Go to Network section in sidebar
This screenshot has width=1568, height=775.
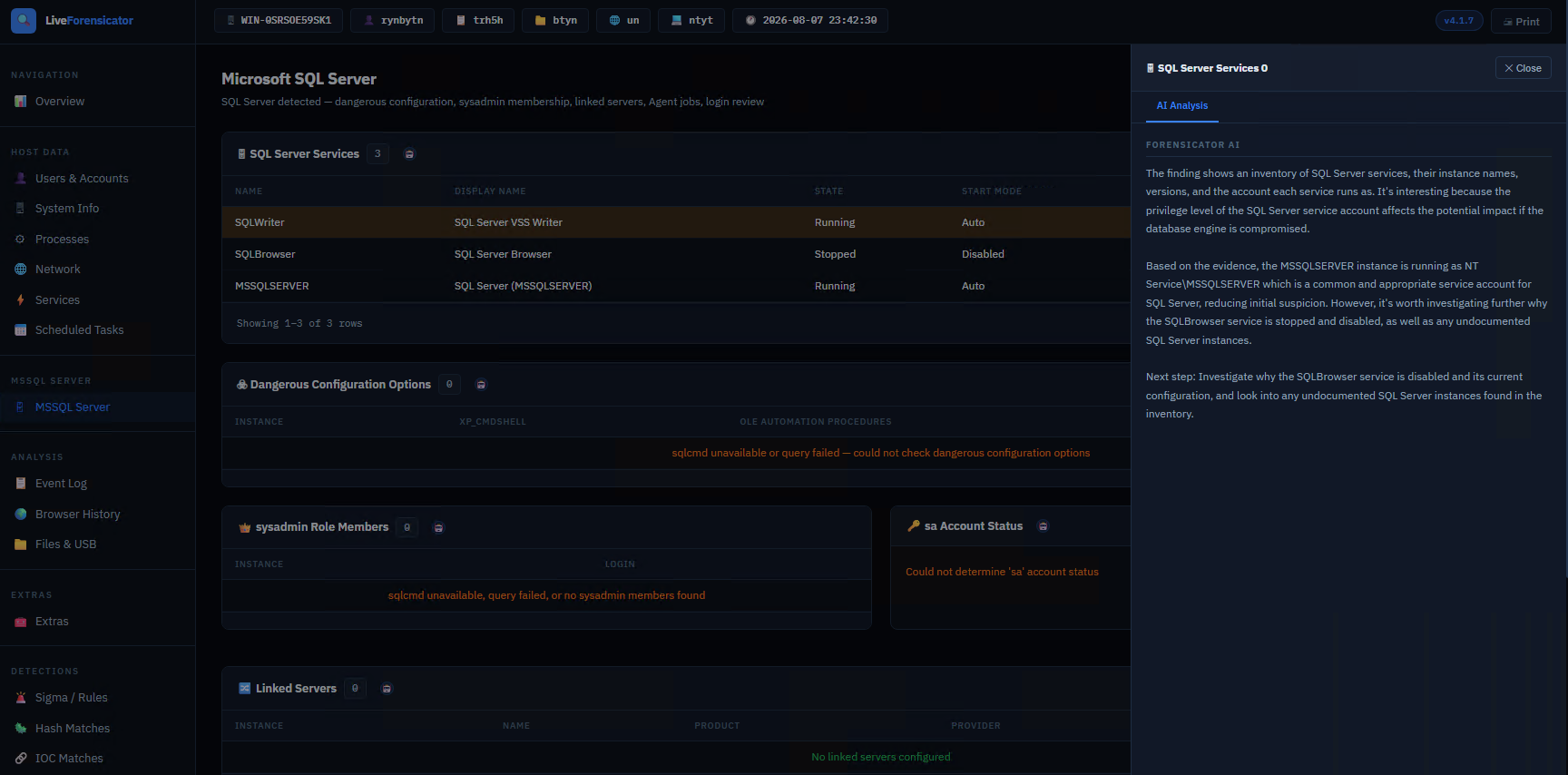(58, 270)
